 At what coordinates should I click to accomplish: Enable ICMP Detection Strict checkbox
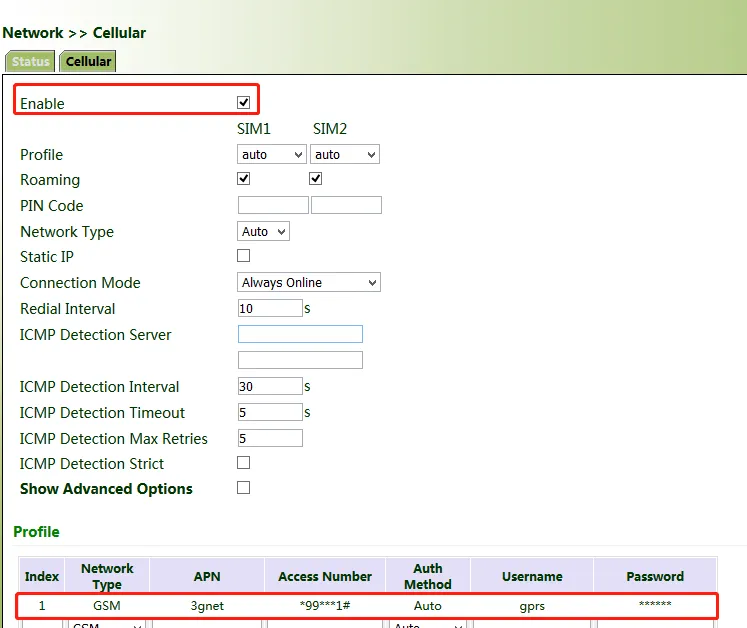tap(243, 463)
